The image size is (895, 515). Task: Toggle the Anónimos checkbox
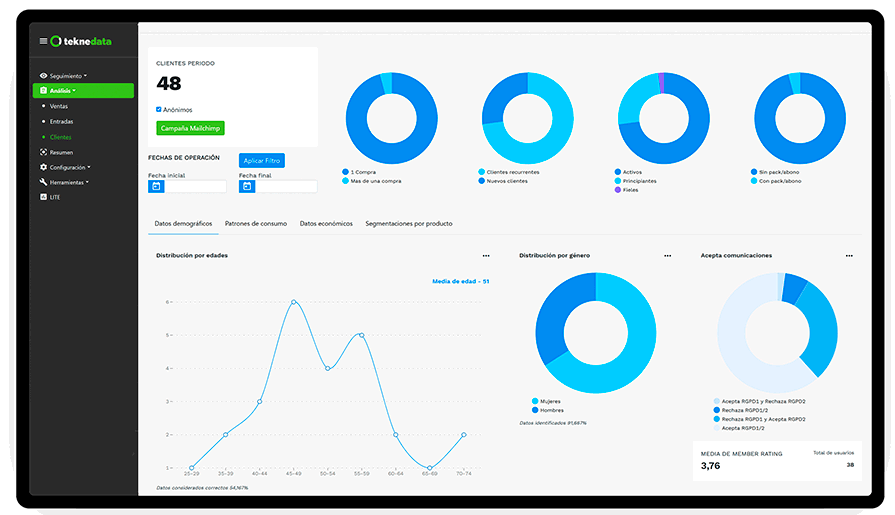pos(159,109)
